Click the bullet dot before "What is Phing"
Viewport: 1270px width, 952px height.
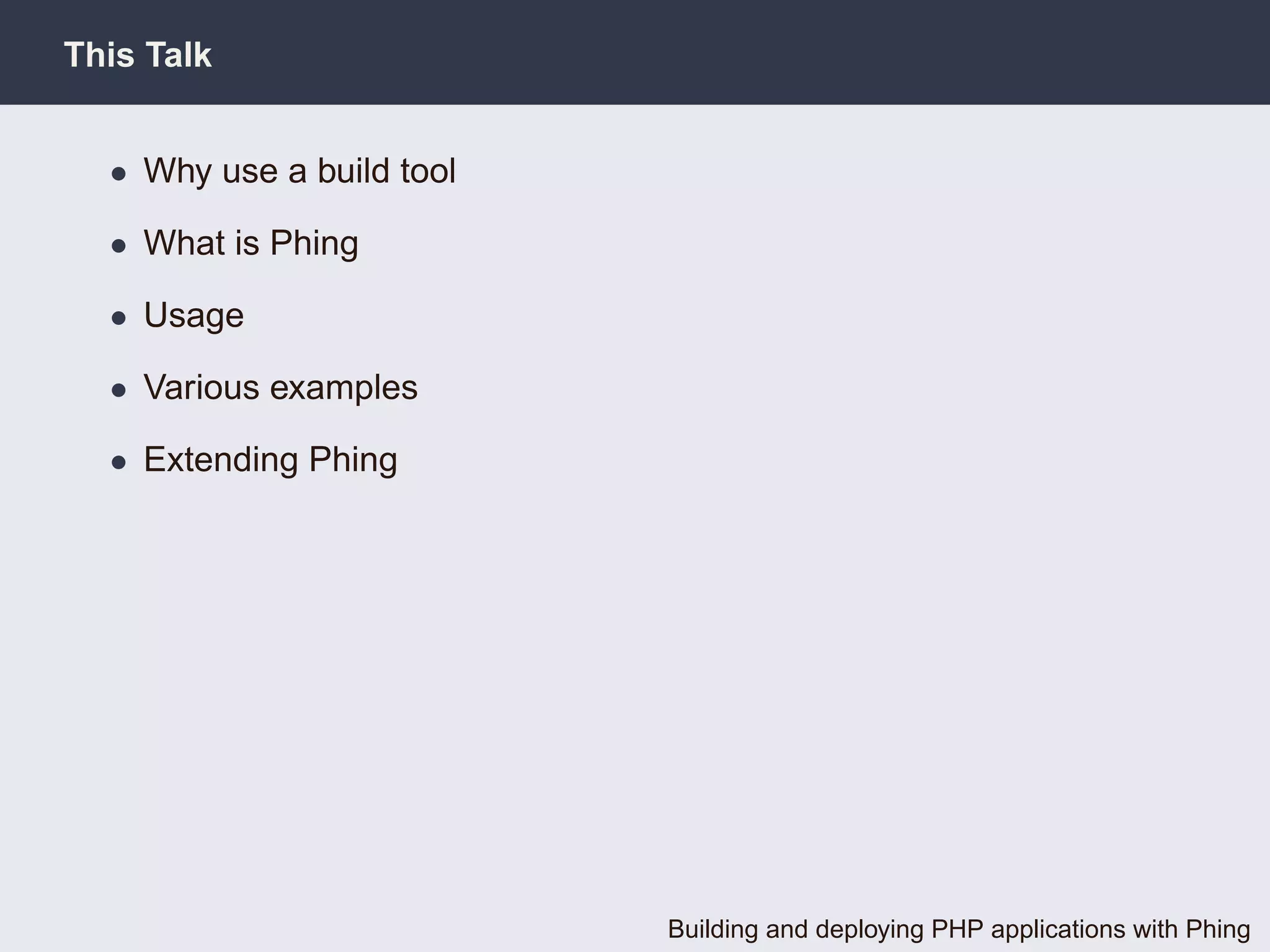tap(118, 246)
